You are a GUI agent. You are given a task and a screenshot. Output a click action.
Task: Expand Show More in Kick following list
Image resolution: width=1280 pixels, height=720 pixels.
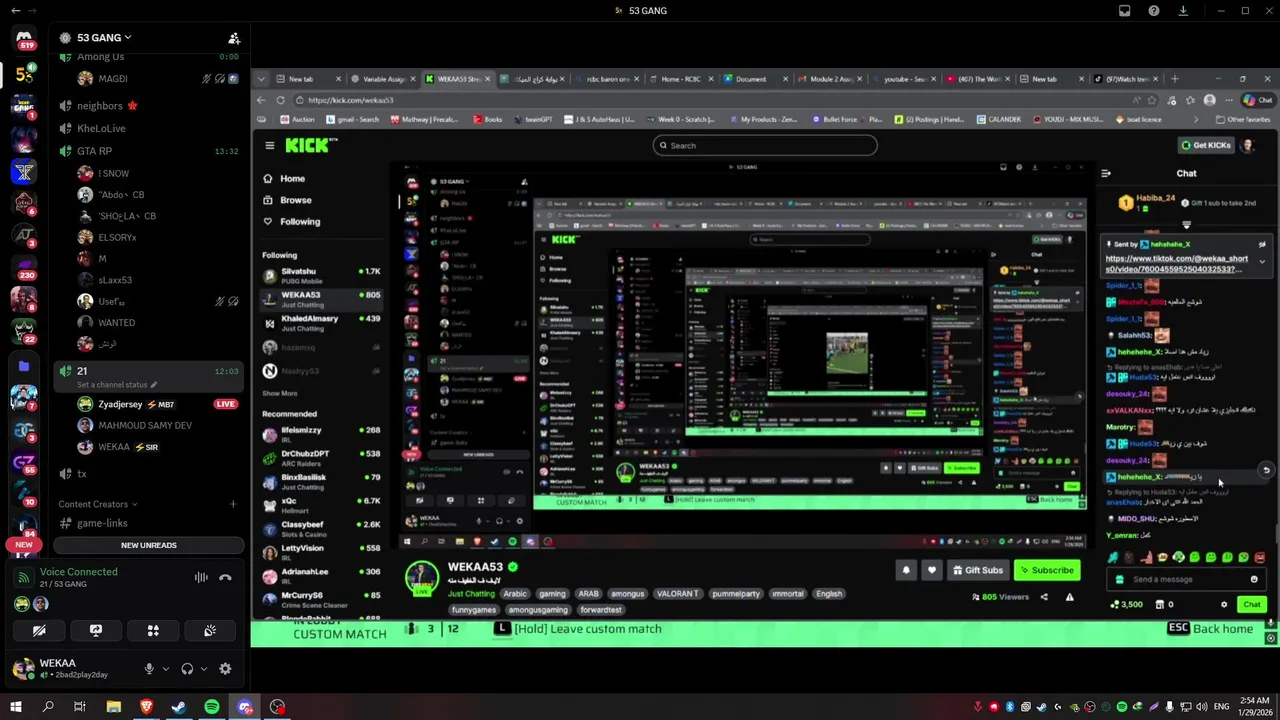click(x=280, y=393)
